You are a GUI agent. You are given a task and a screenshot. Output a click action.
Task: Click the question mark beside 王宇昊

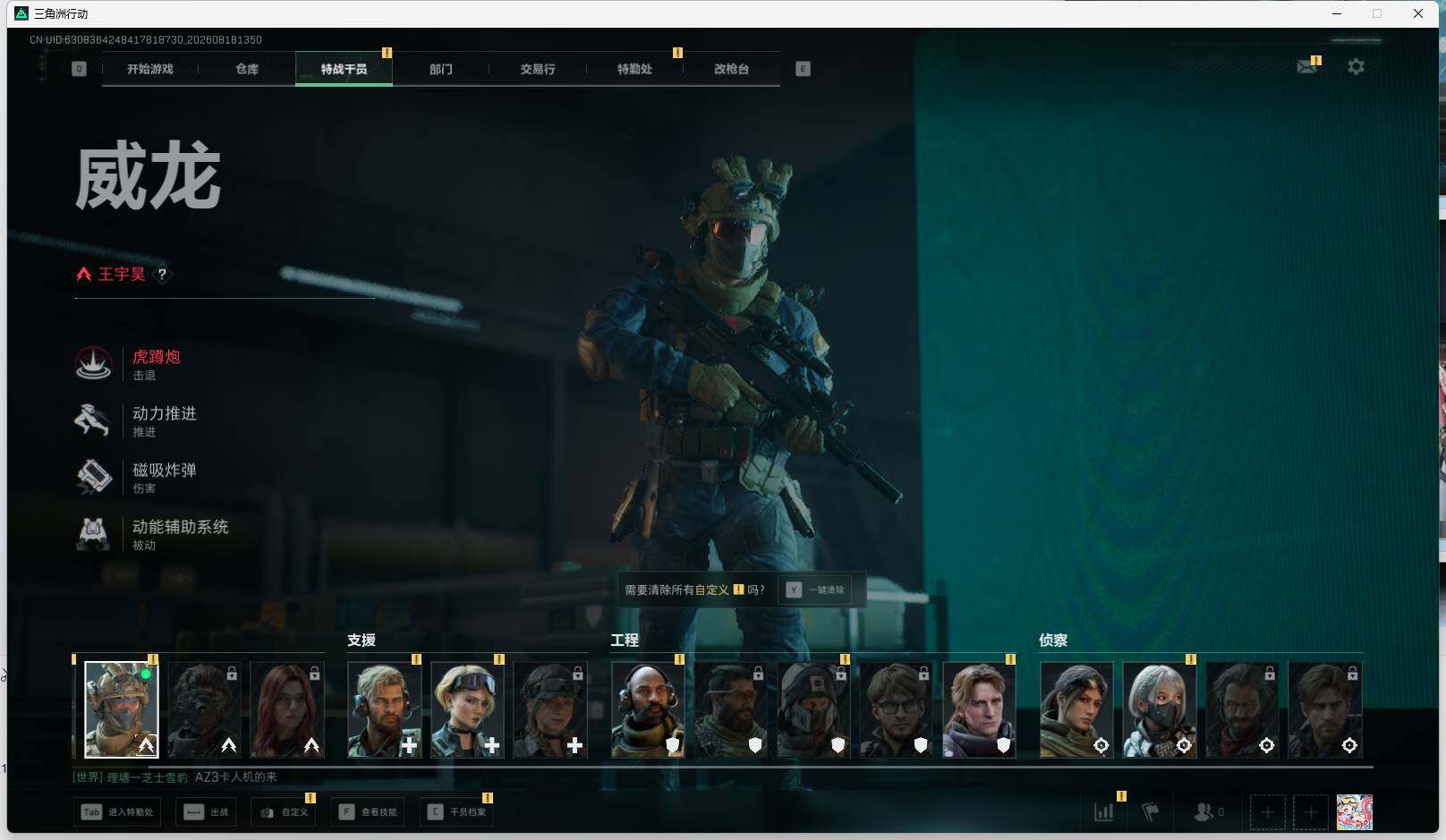click(162, 275)
